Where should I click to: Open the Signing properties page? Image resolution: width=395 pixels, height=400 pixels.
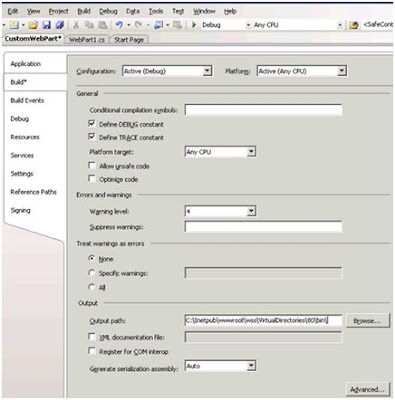[20, 210]
